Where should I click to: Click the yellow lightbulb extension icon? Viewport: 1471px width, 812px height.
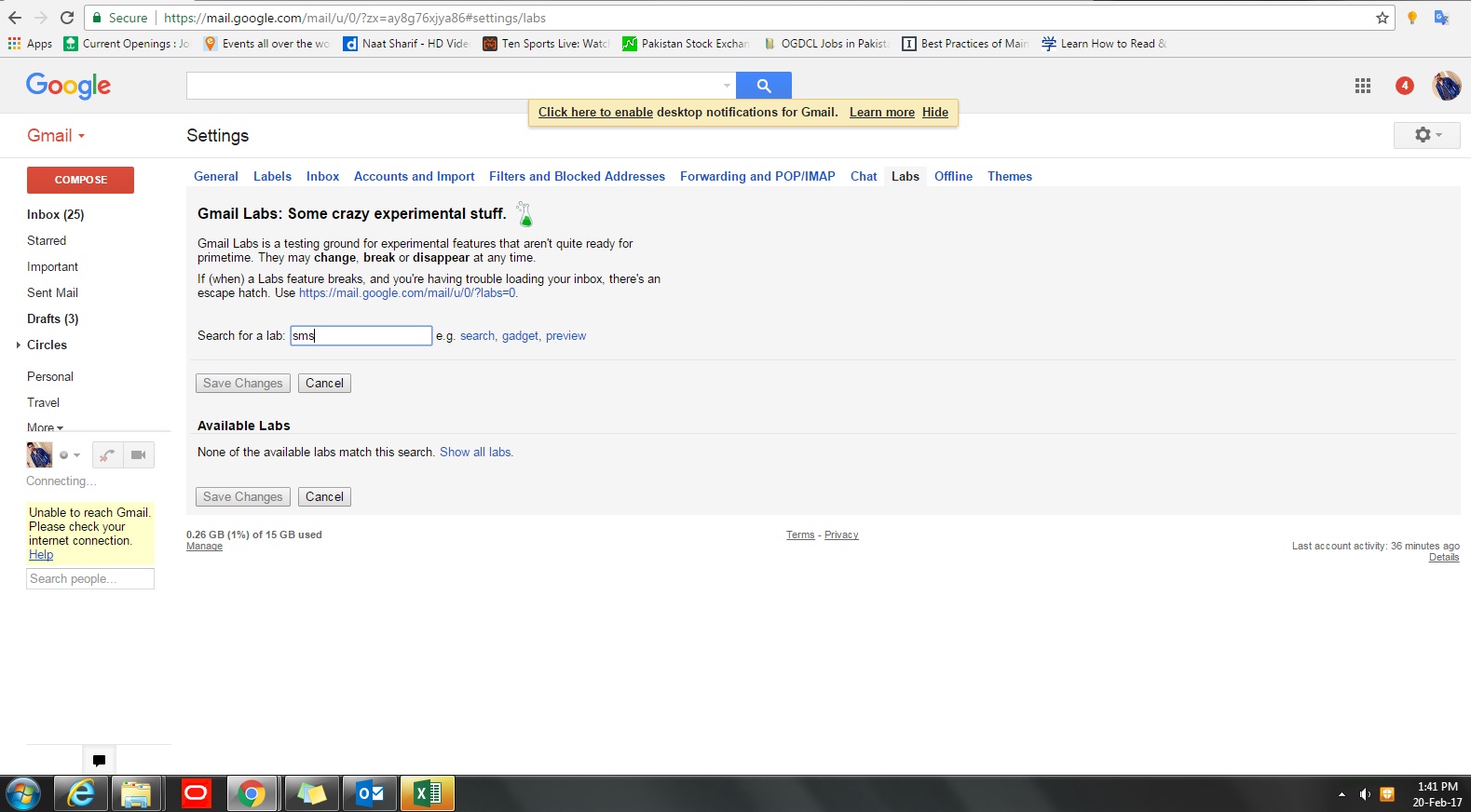1412,18
